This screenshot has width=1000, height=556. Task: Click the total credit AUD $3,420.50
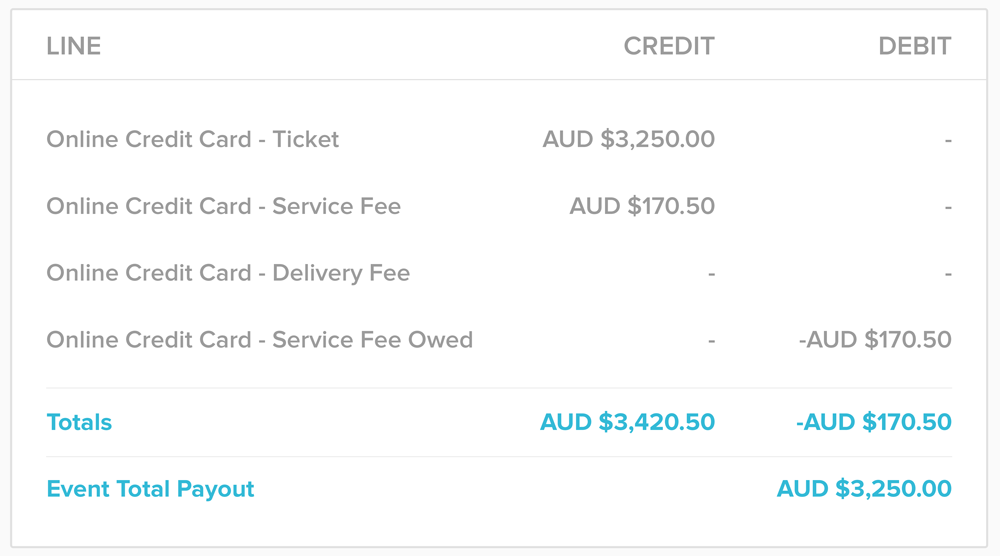pos(627,422)
